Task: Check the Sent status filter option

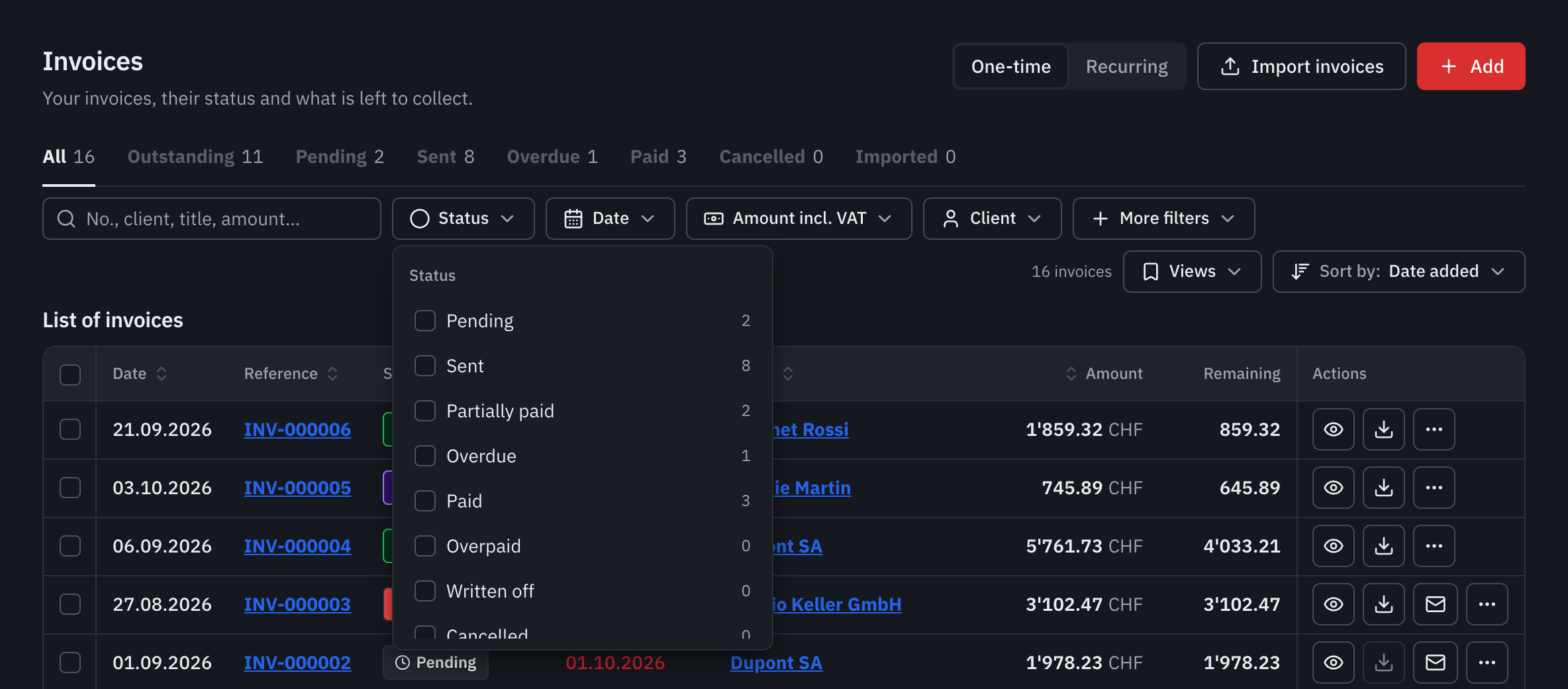Action: click(425, 366)
